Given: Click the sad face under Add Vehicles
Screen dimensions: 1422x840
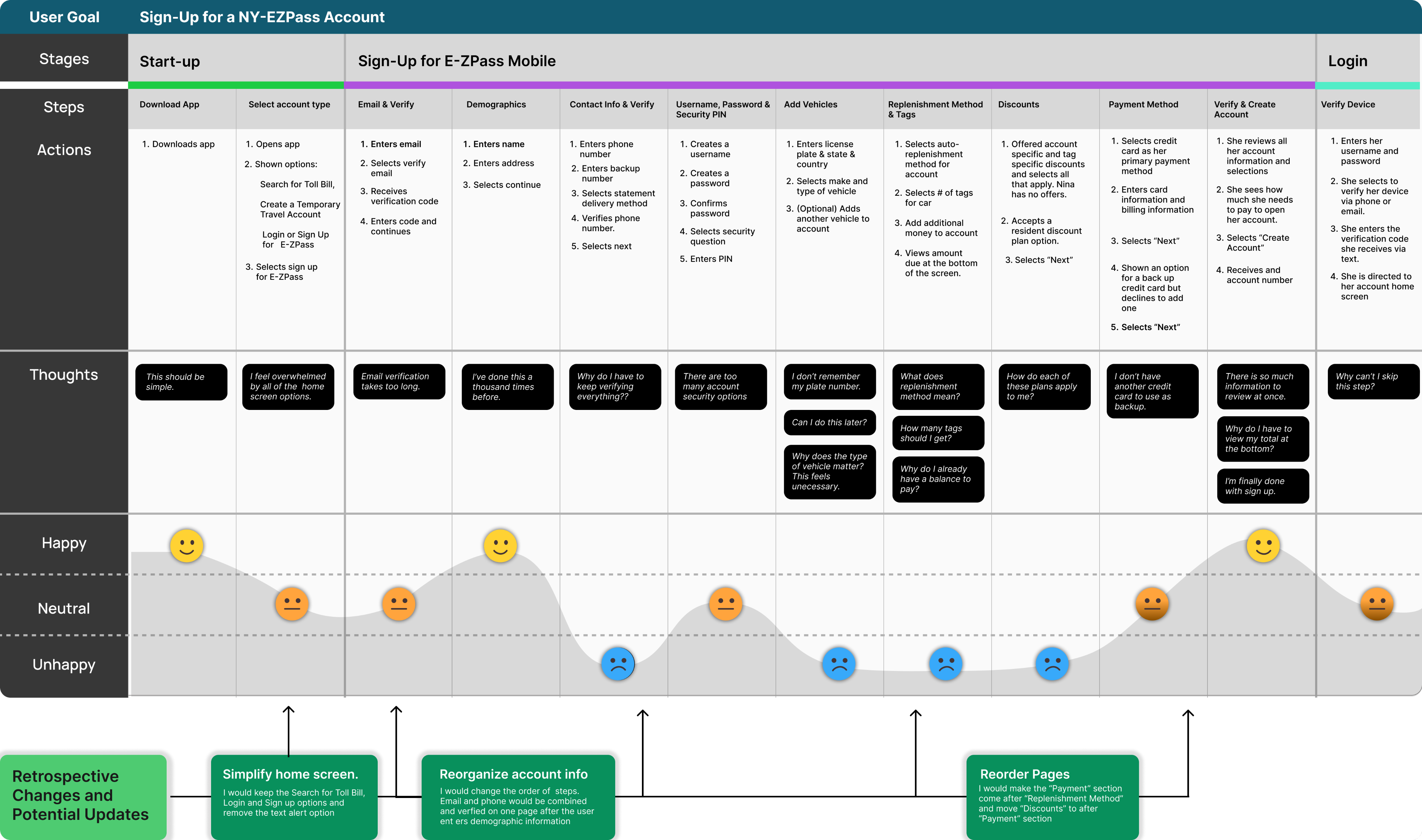Looking at the screenshot, I should point(839,663).
